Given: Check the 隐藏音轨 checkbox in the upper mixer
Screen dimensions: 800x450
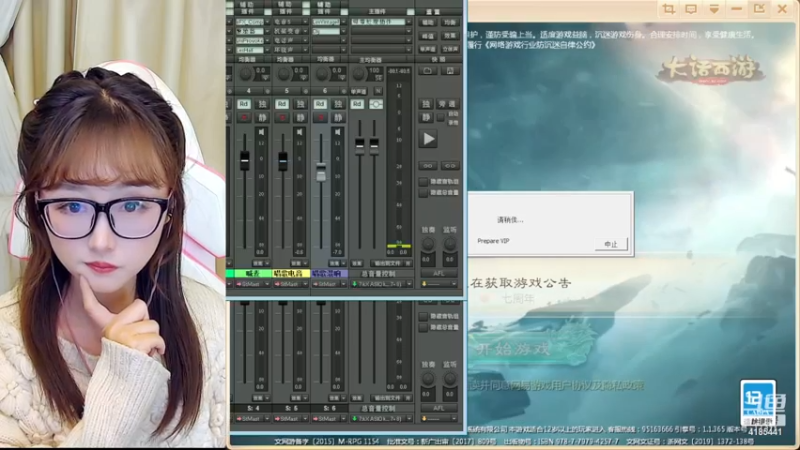Looking at the screenshot, I should point(423,182).
